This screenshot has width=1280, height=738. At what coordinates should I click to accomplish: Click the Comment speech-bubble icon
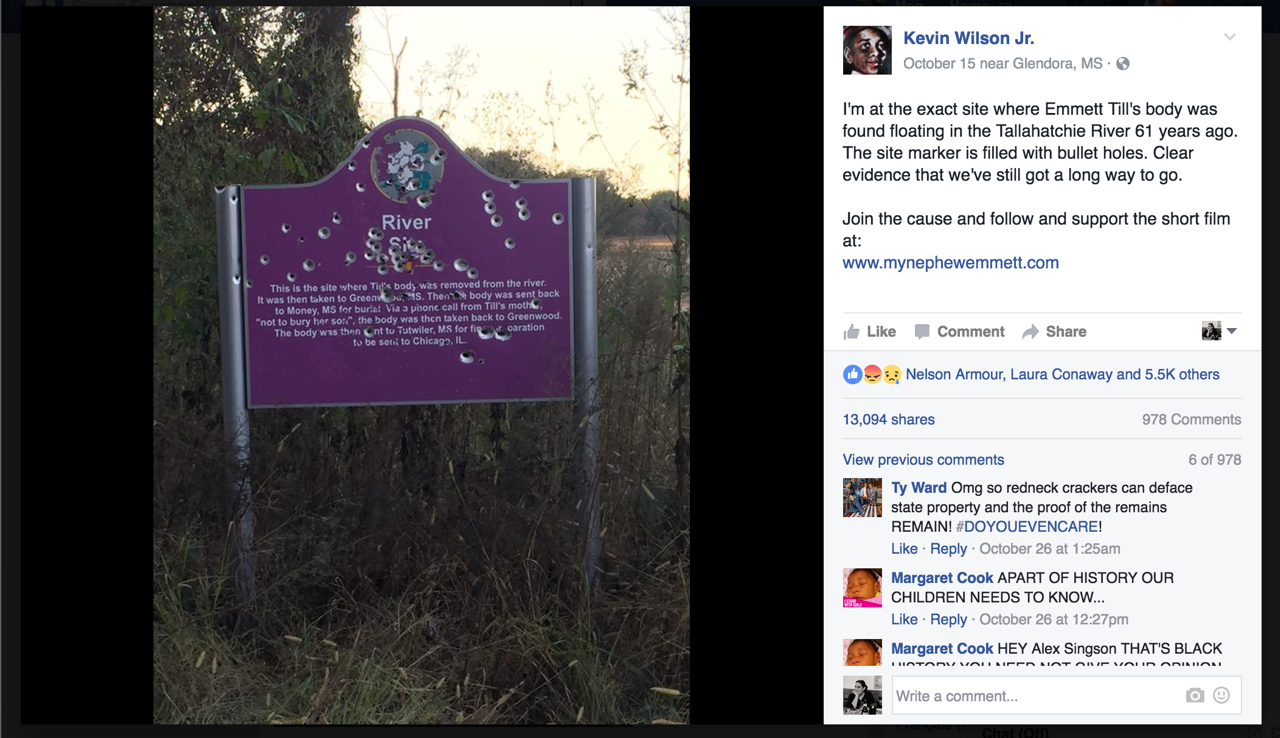click(x=922, y=332)
